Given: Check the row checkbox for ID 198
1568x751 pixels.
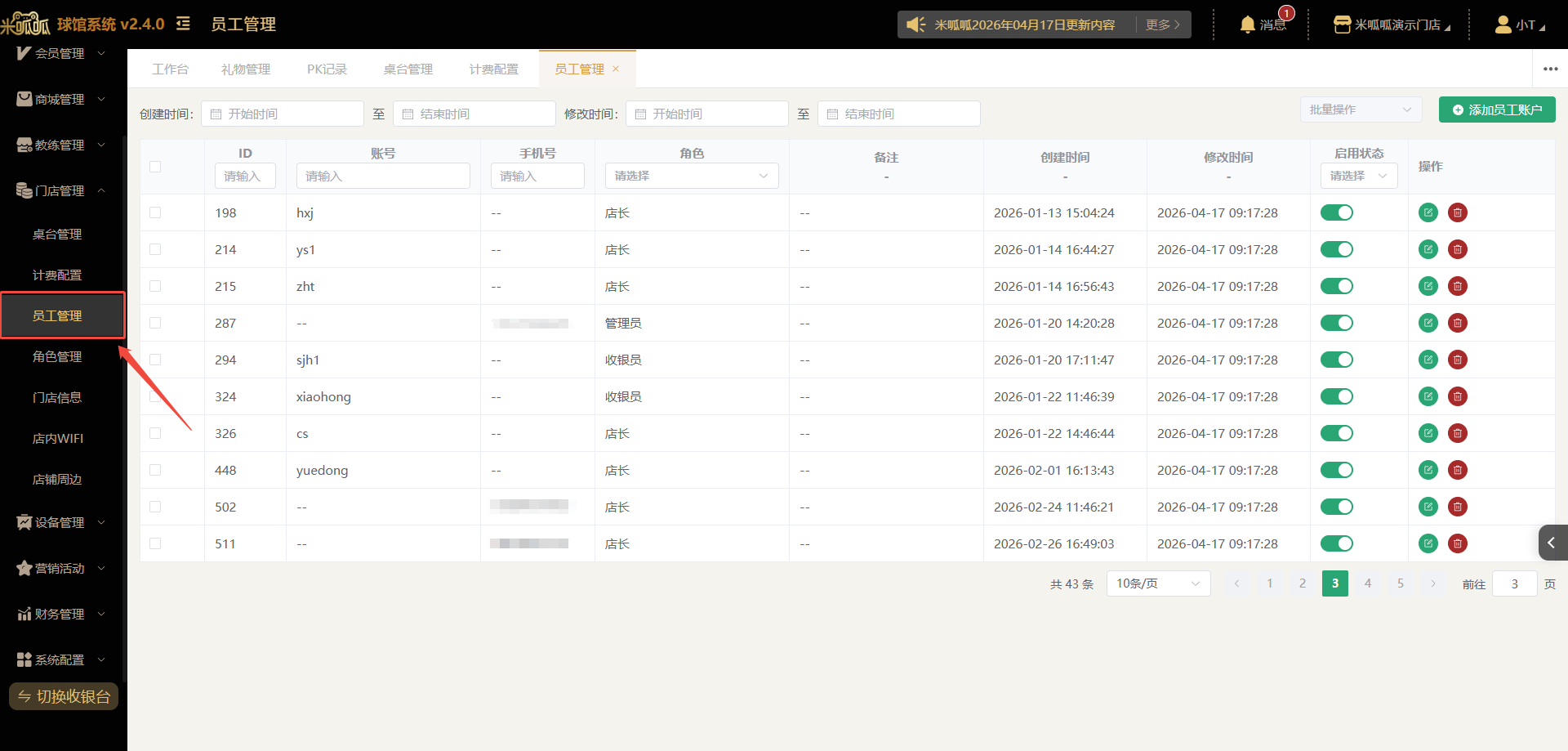Looking at the screenshot, I should 155,212.
